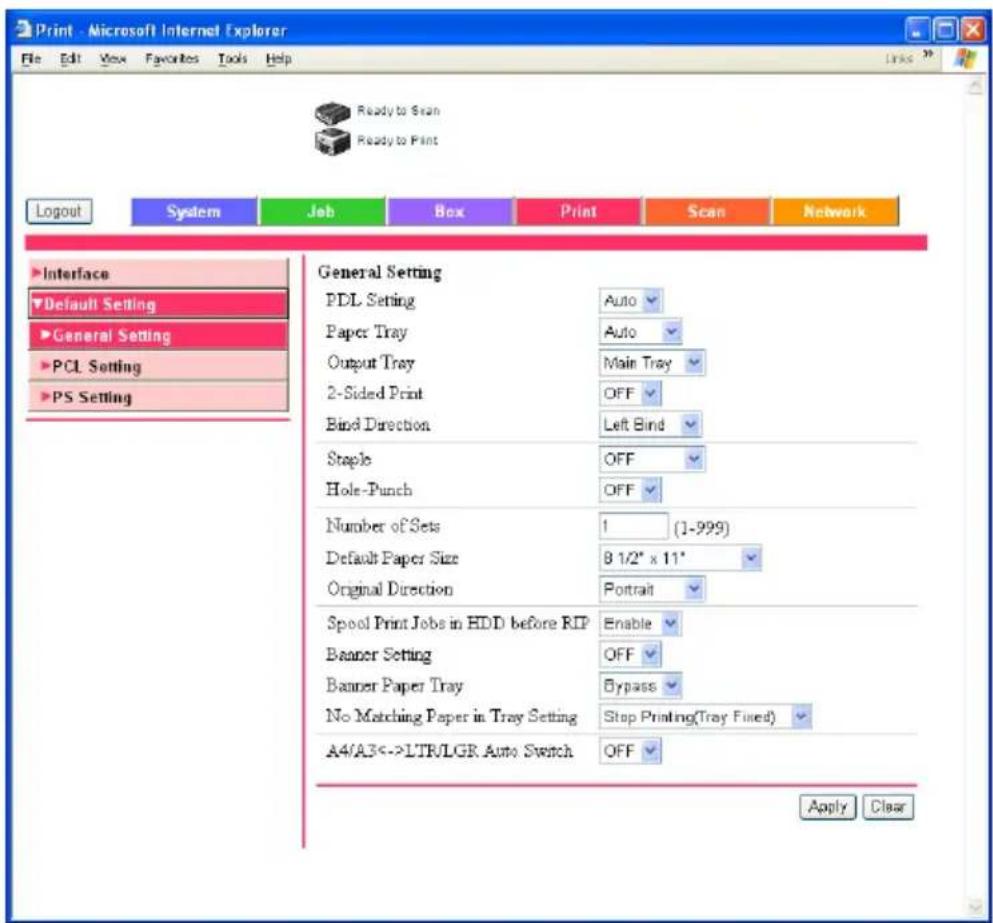
Task: Click the '(1-999)' range hint text
Action: click(702, 528)
